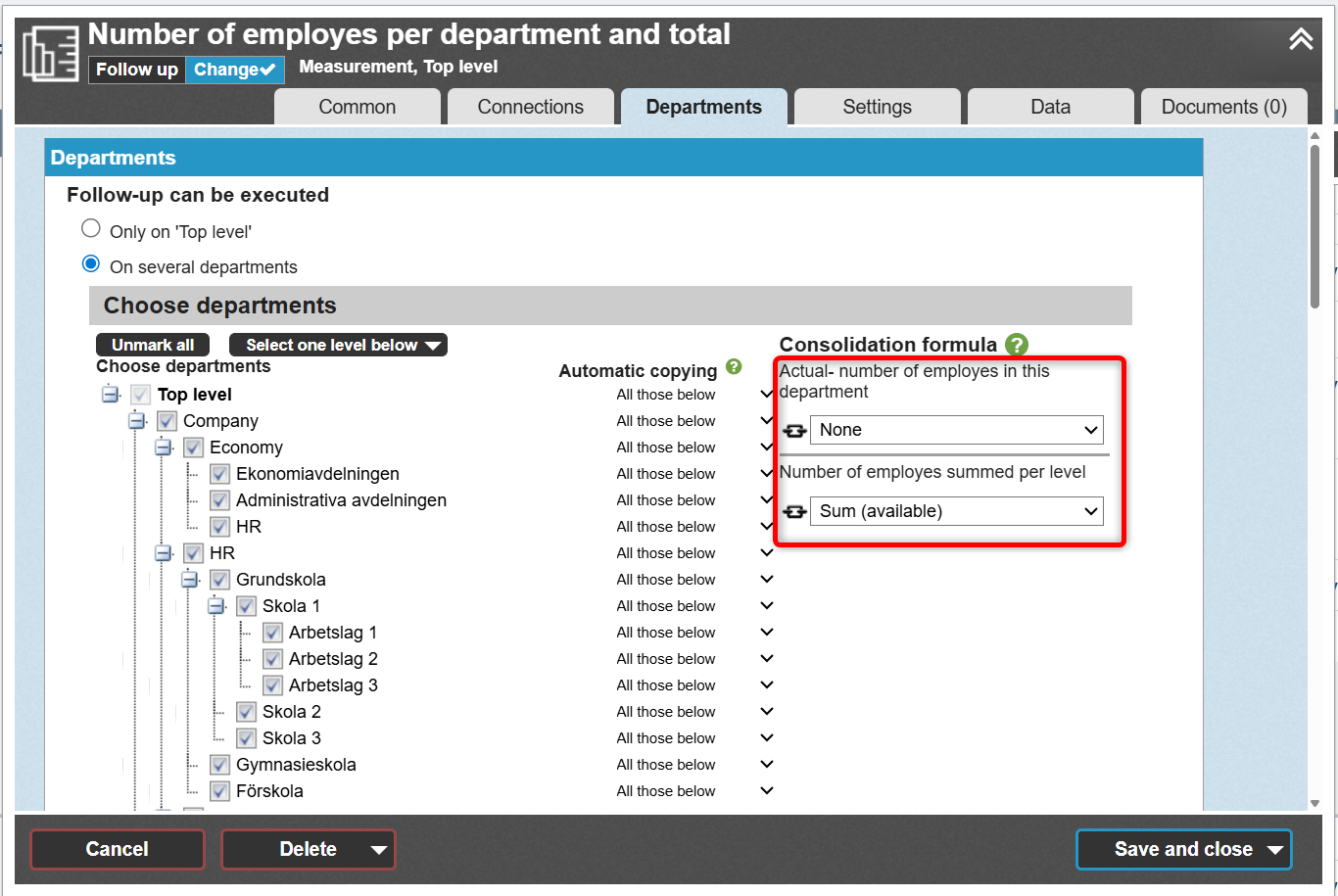Switch to the Connections tab

coord(530,107)
